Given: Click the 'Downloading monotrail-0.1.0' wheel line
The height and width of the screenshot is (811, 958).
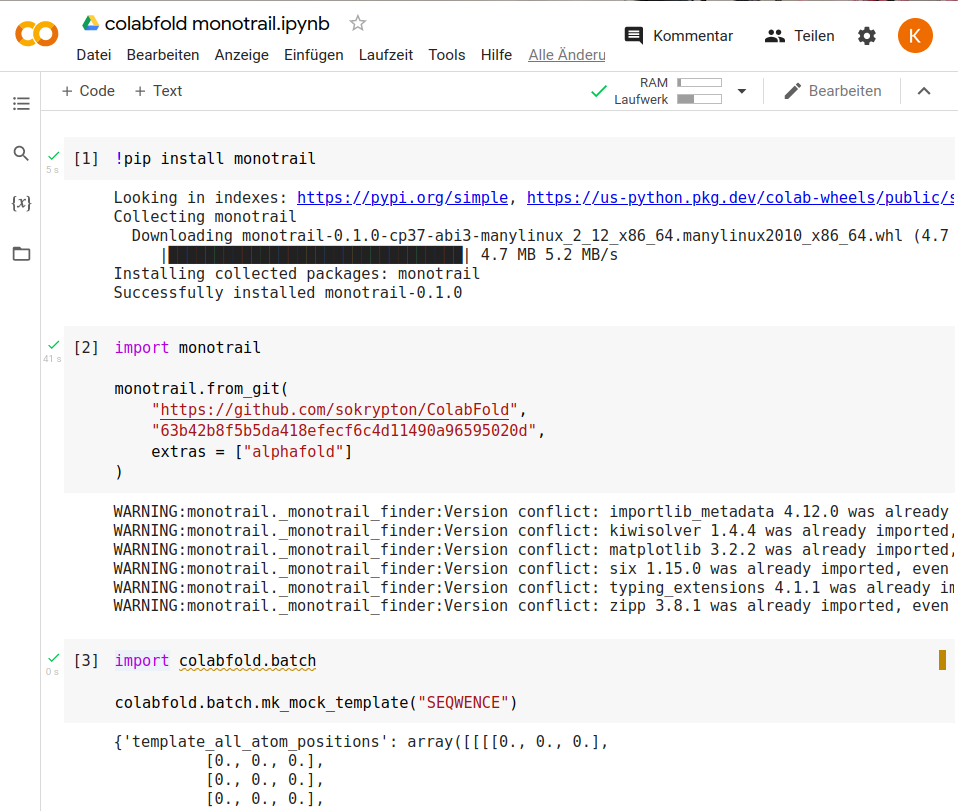Looking at the screenshot, I should (x=540, y=235).
